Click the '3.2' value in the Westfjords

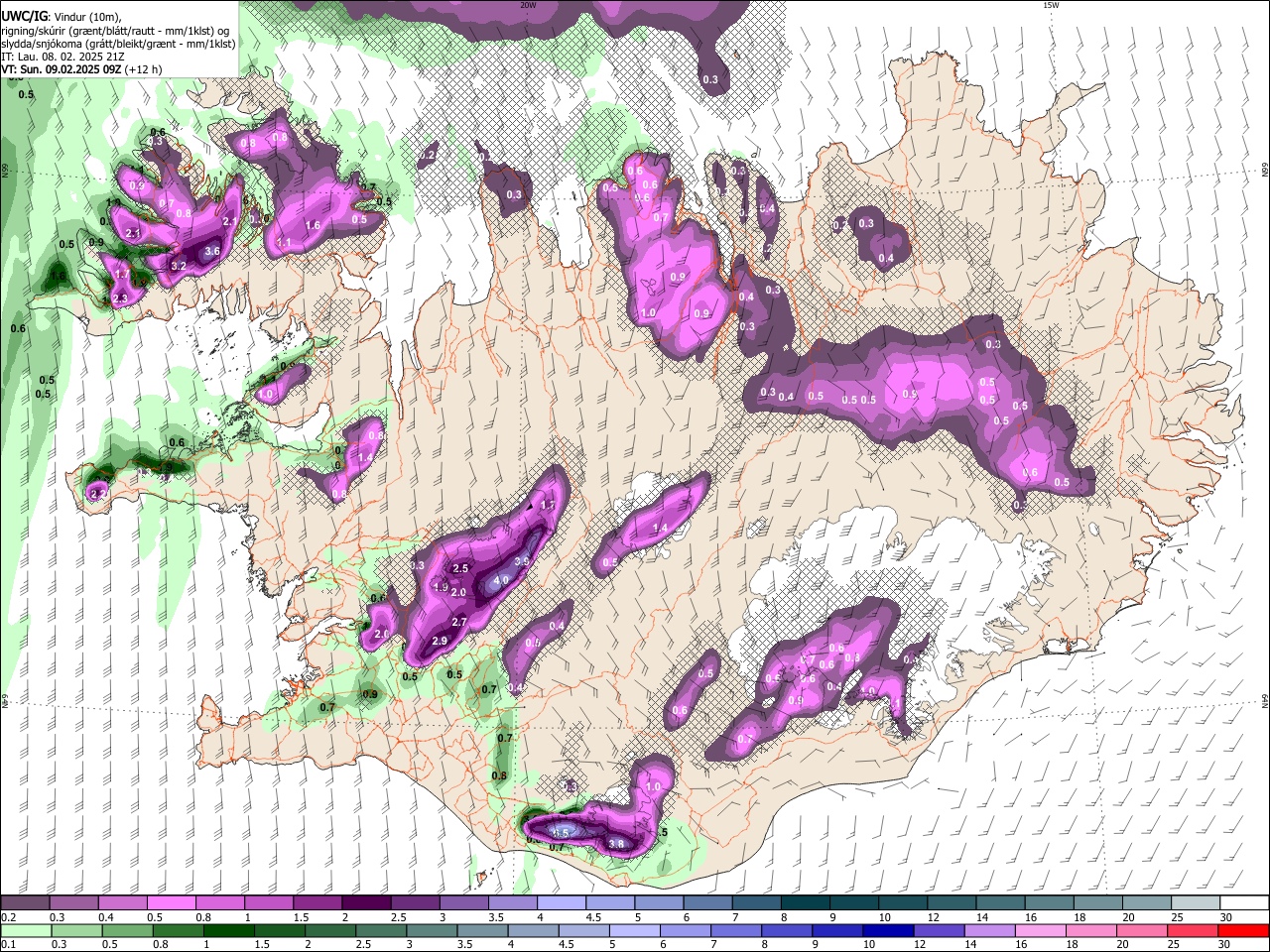point(179,266)
